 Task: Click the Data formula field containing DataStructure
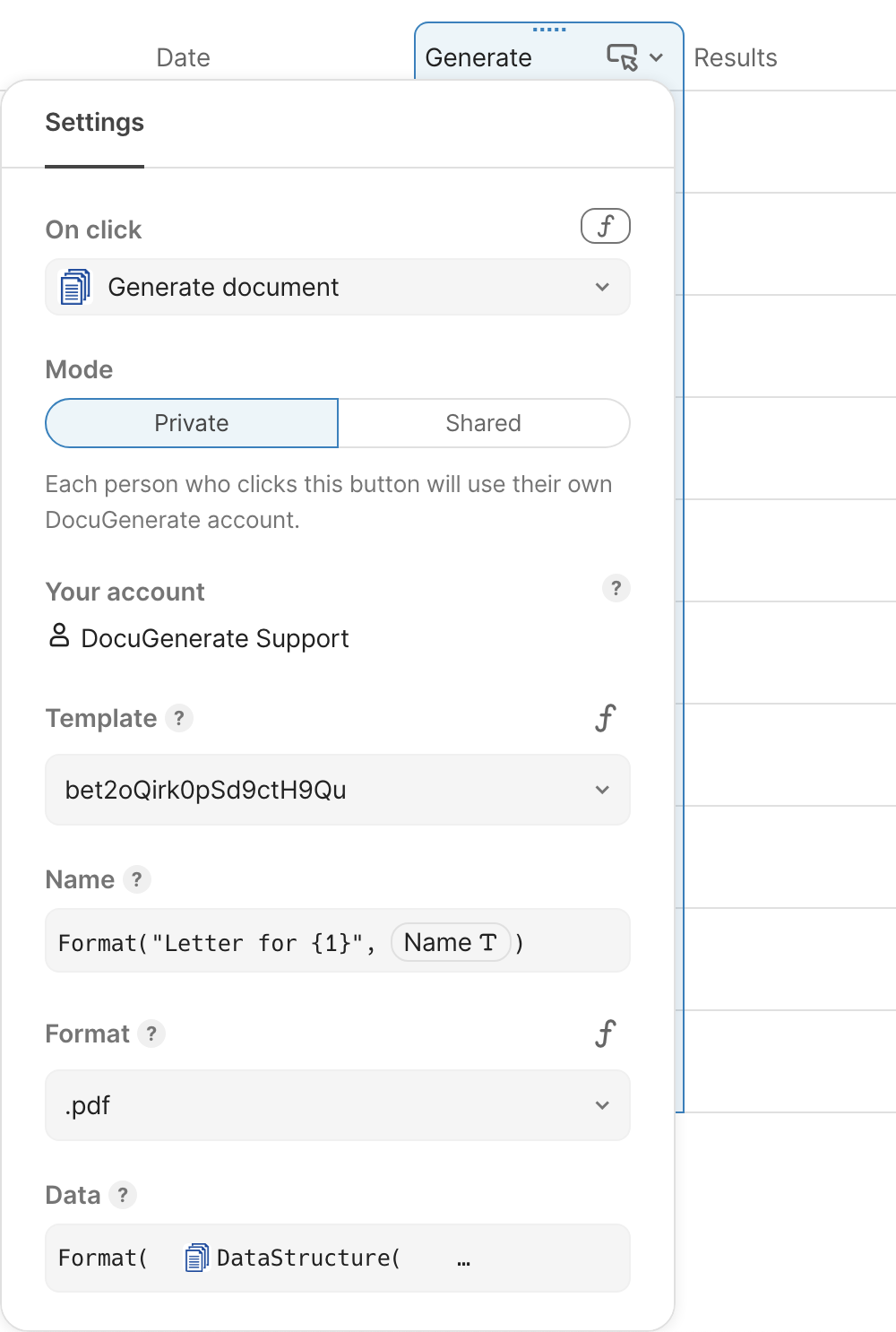[337, 1258]
